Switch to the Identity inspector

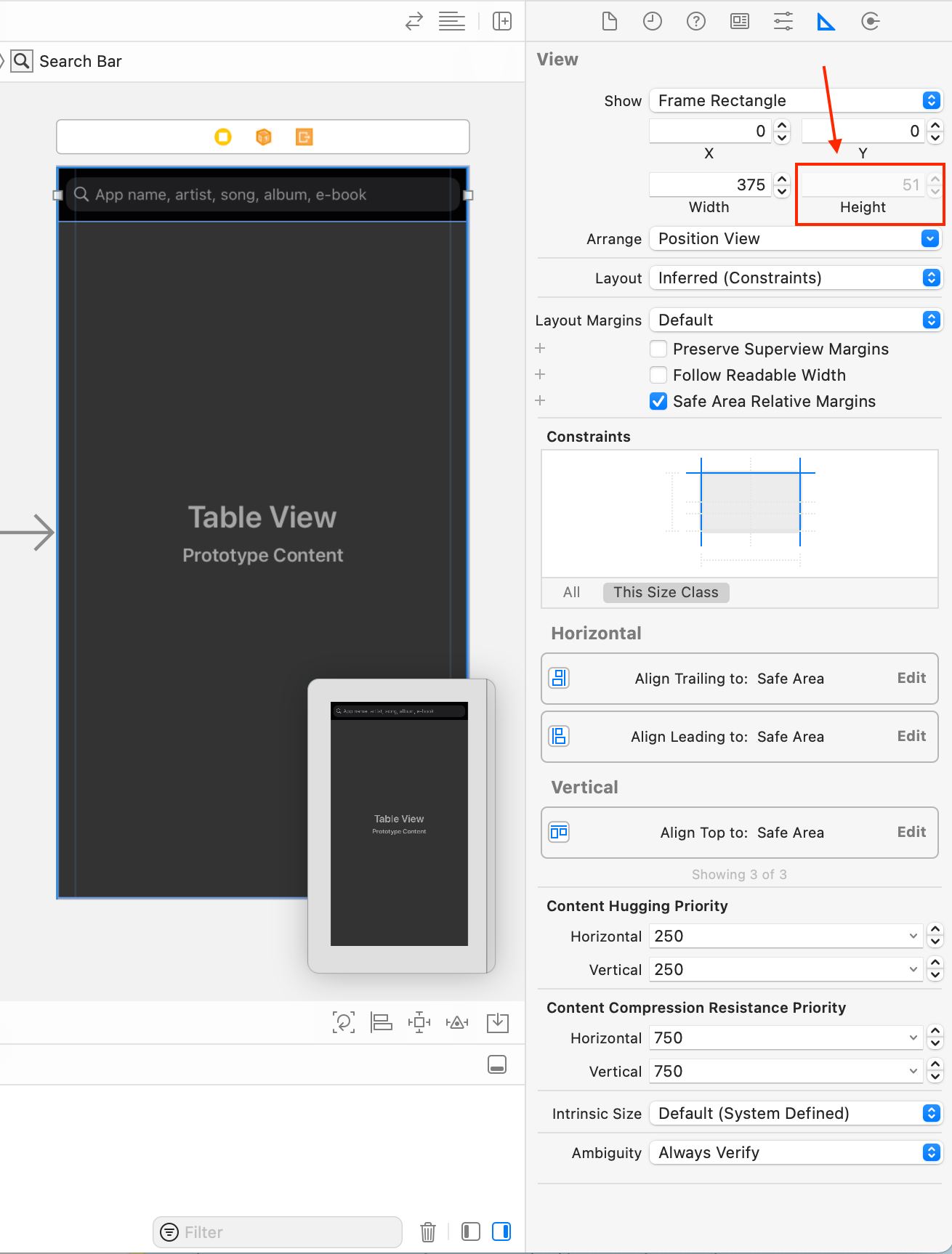[x=740, y=22]
